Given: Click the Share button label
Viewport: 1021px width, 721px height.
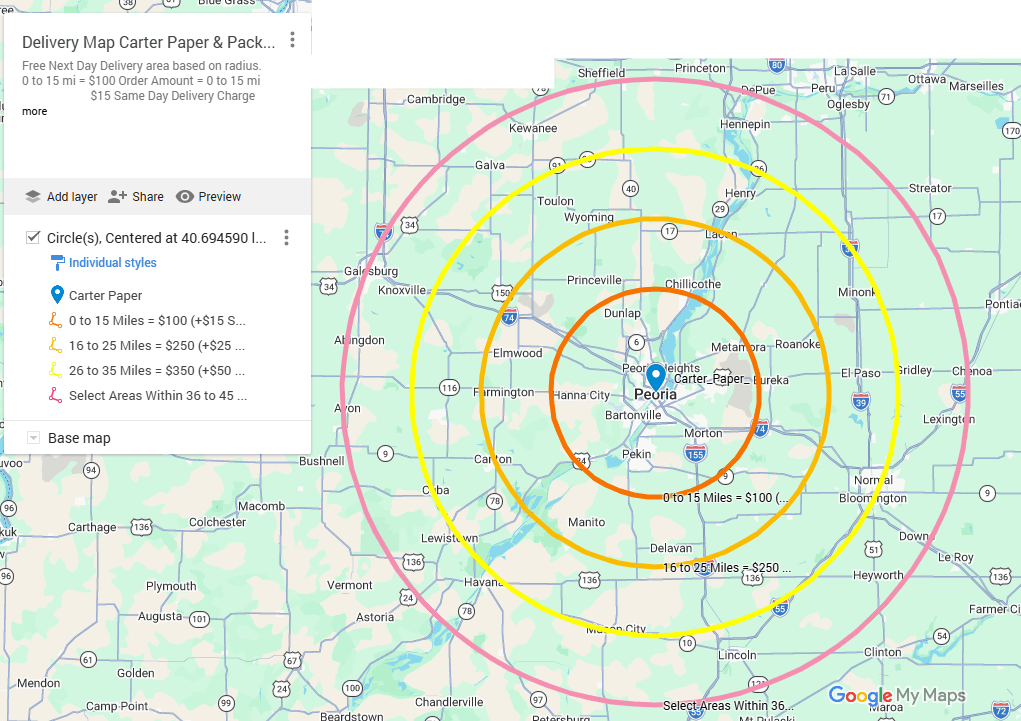Looking at the screenshot, I should 148,197.
